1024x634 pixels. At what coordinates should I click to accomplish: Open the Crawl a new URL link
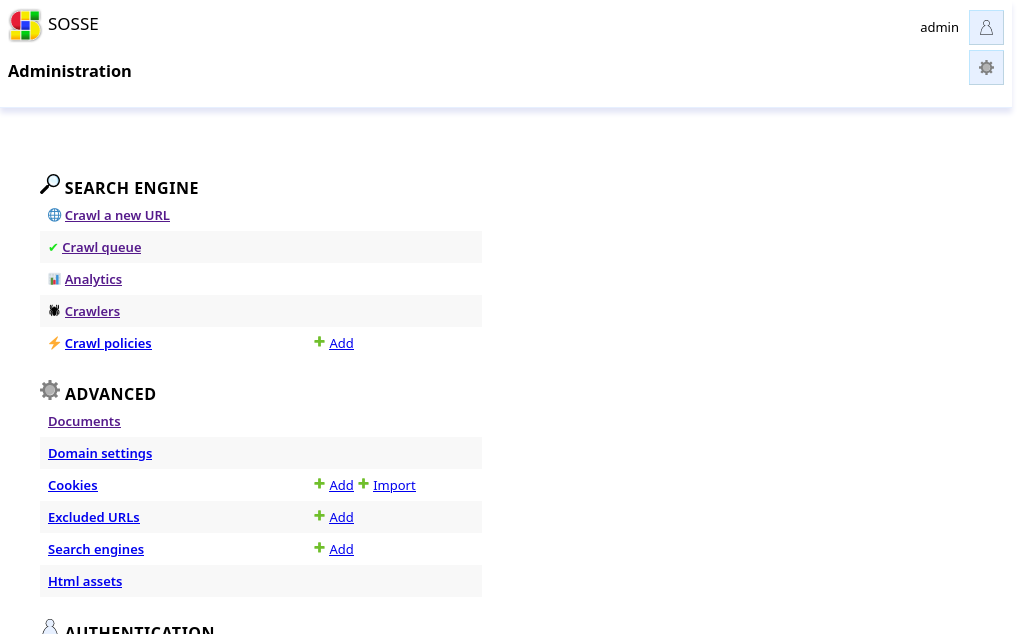coord(117,215)
